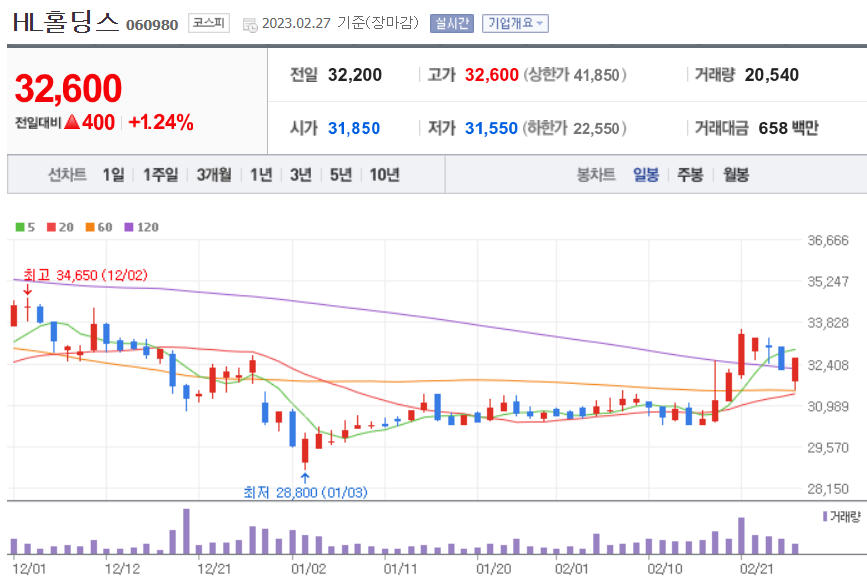Switch to 주봉 candle chart

[690, 175]
